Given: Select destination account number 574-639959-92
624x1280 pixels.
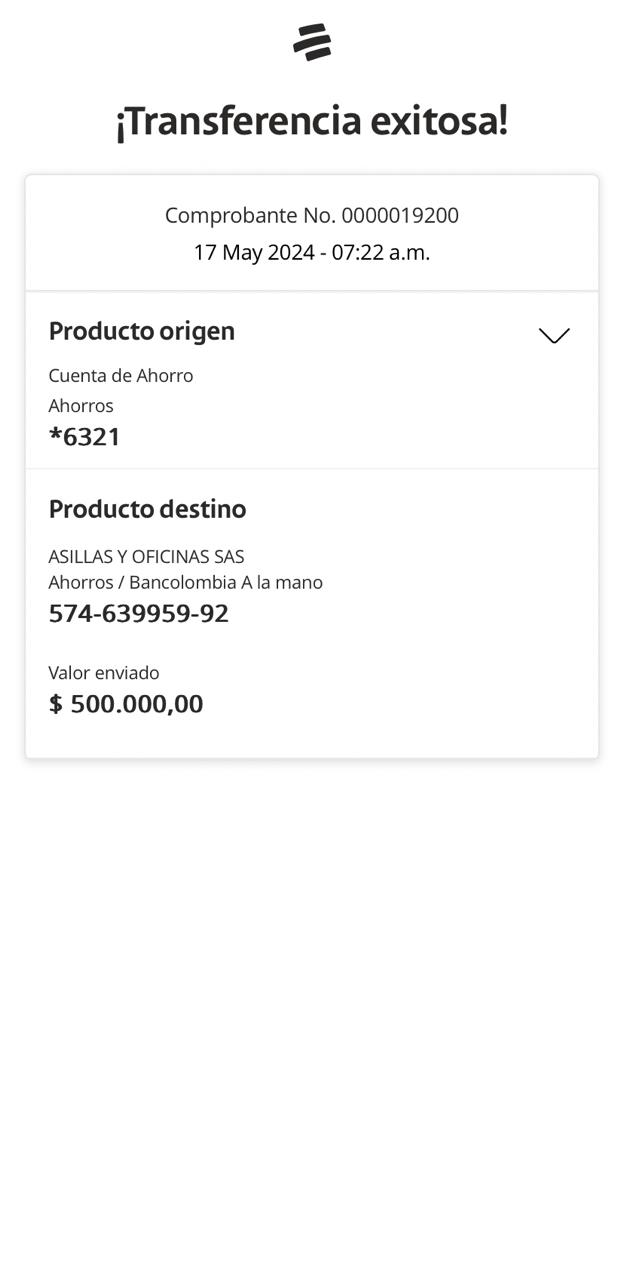Looking at the screenshot, I should [139, 613].
